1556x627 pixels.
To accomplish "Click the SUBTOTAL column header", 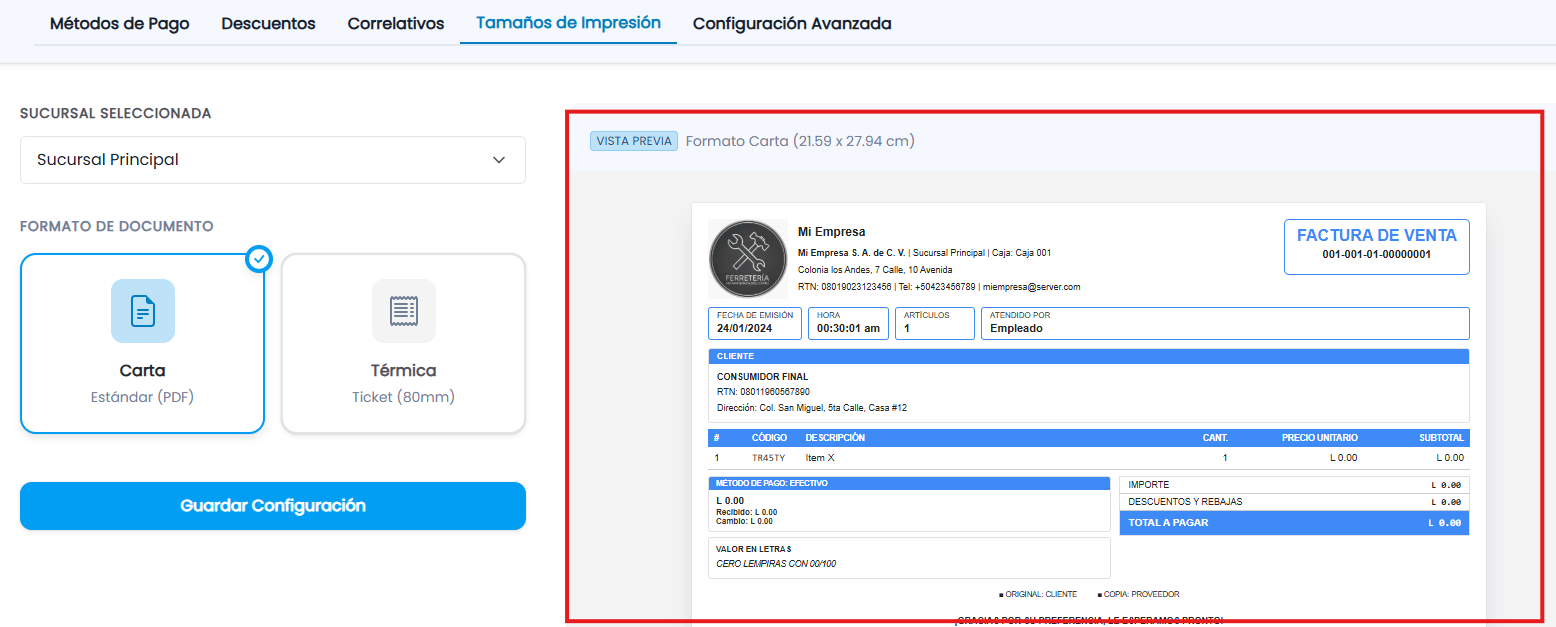I will [1441, 438].
